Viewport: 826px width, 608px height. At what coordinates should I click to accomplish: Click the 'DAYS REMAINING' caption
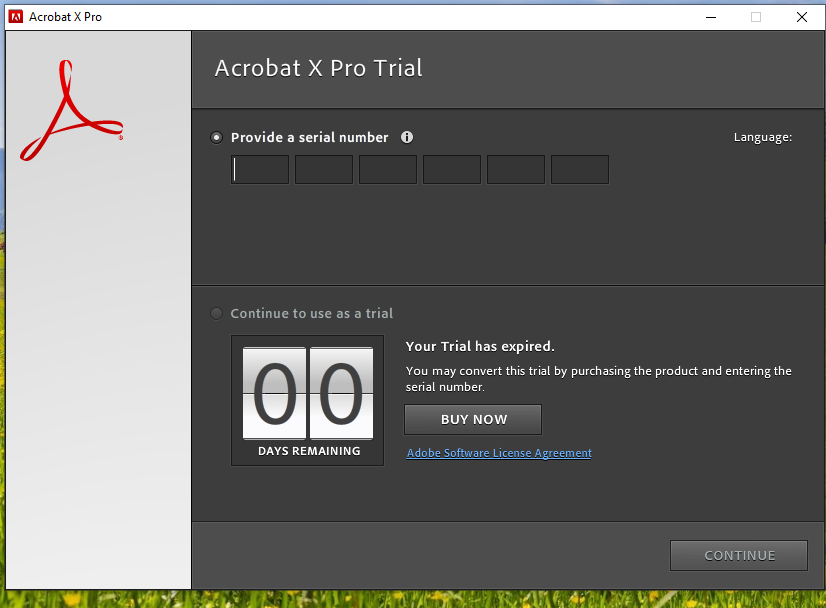[309, 451]
